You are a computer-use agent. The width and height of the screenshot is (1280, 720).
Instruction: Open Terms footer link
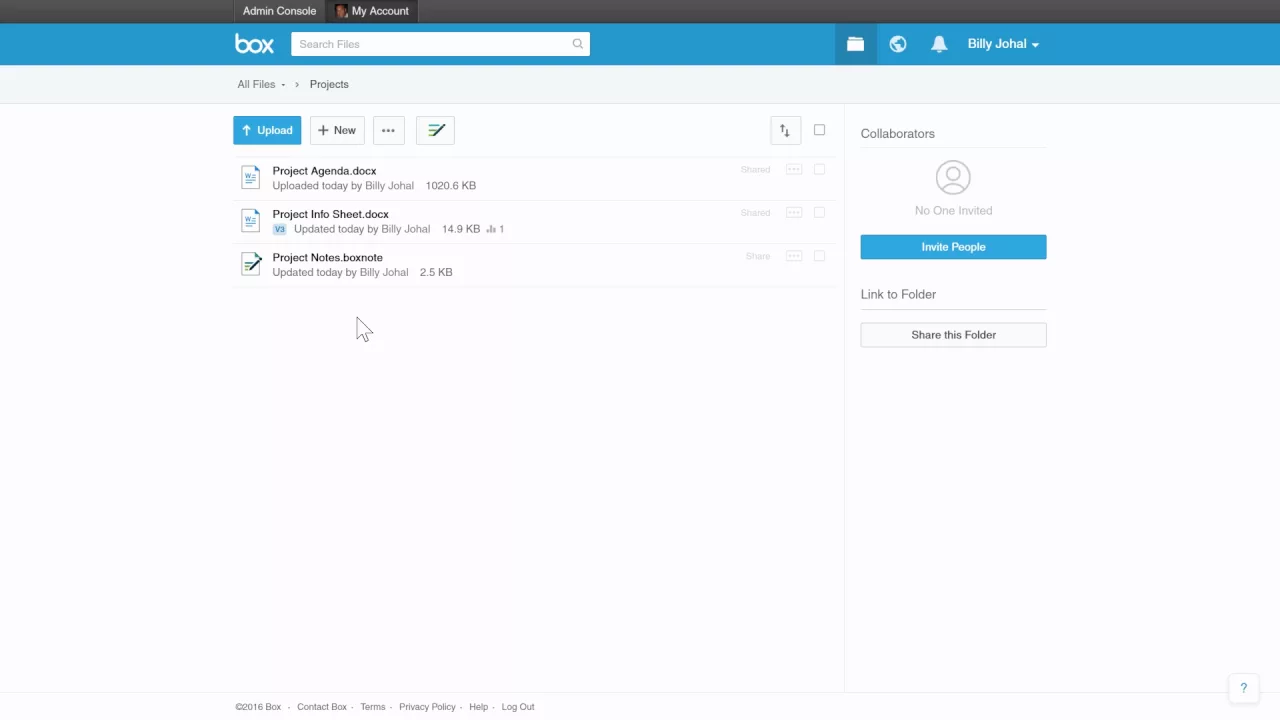[373, 707]
